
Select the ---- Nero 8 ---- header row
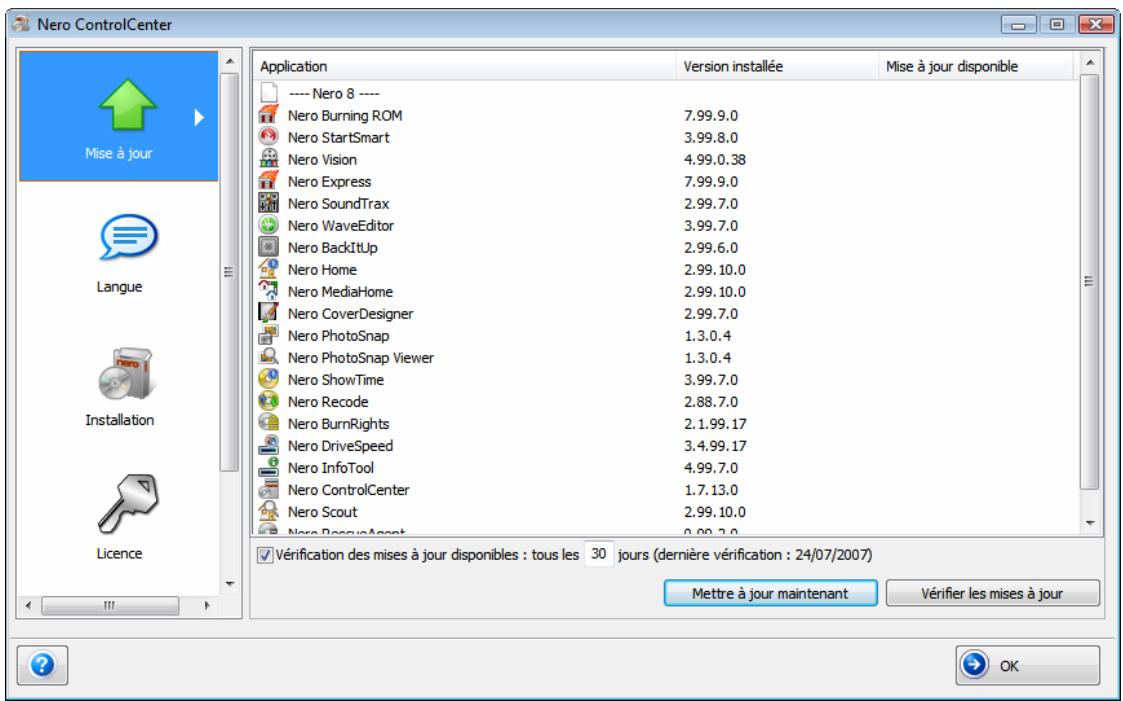point(334,94)
